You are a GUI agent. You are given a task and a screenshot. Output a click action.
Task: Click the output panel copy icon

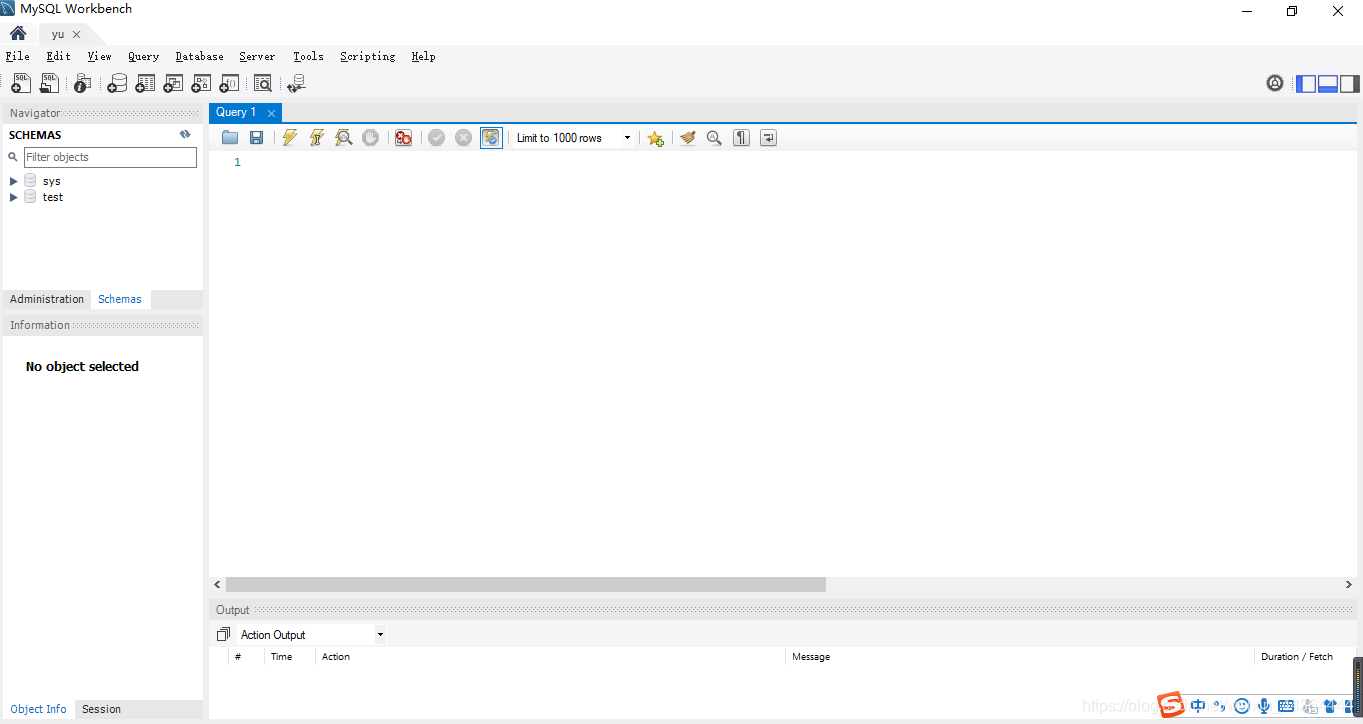(x=223, y=634)
